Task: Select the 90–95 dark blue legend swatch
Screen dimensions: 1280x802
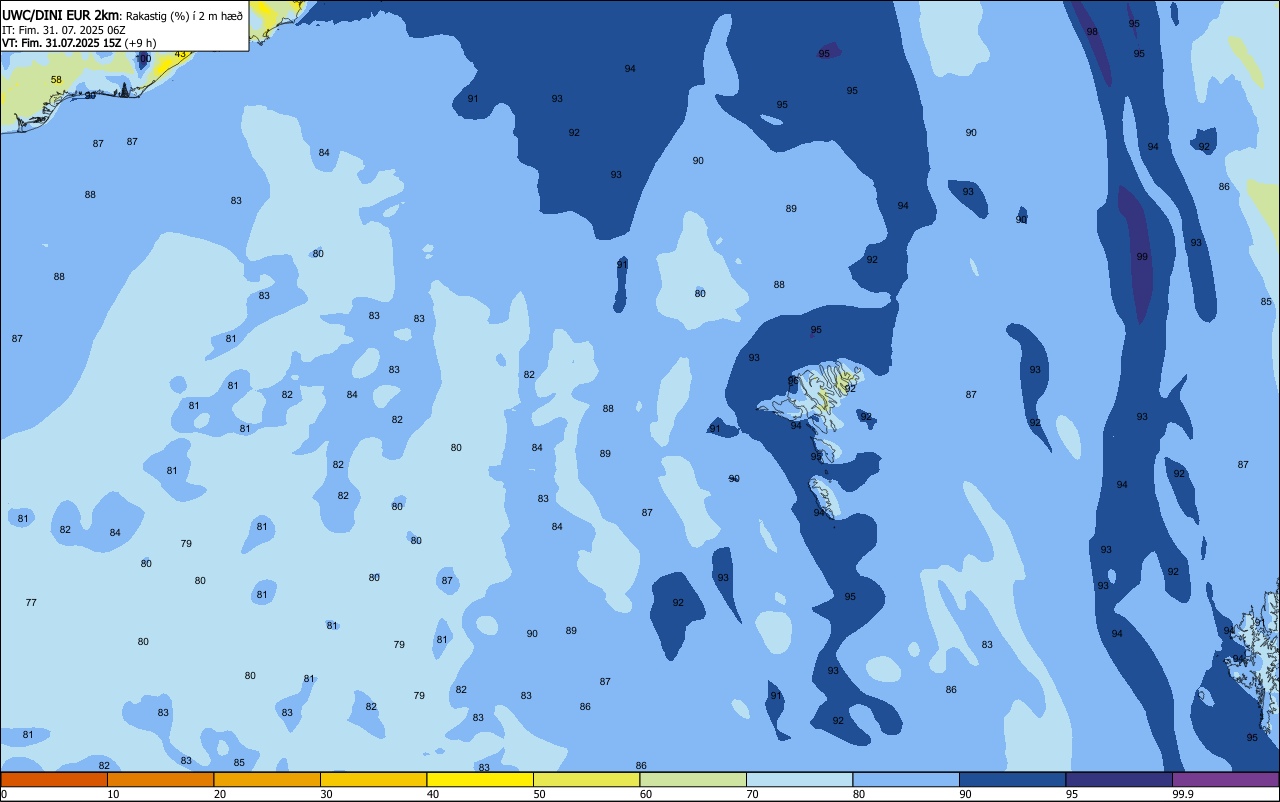Action: [1012, 779]
